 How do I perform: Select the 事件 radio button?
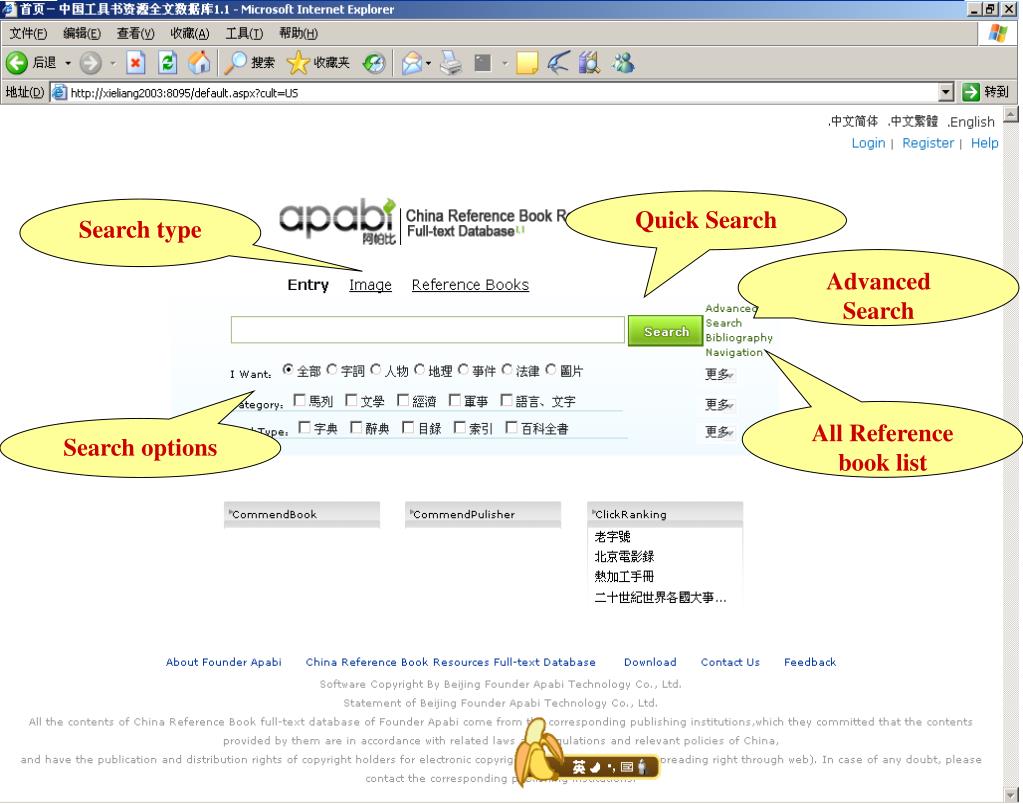(x=463, y=369)
